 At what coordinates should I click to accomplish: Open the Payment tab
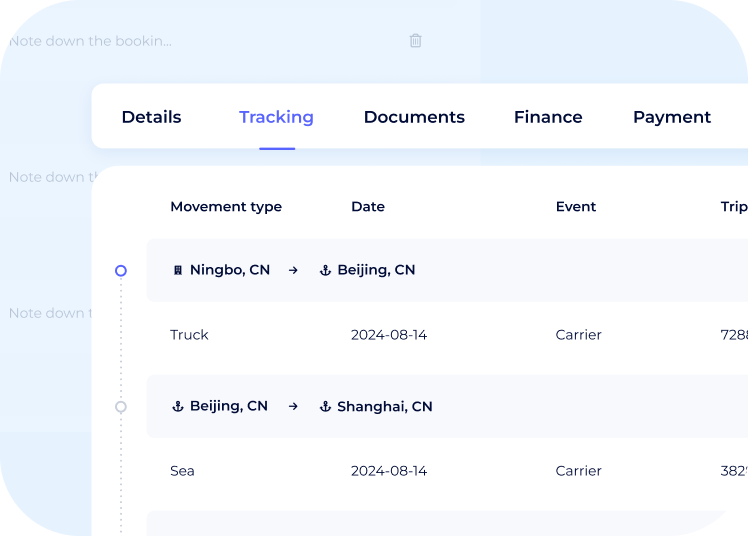[x=671, y=117]
